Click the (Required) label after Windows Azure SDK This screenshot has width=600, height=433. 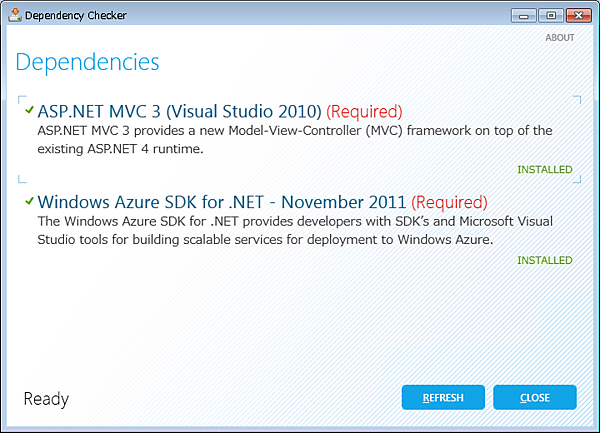coord(449,202)
